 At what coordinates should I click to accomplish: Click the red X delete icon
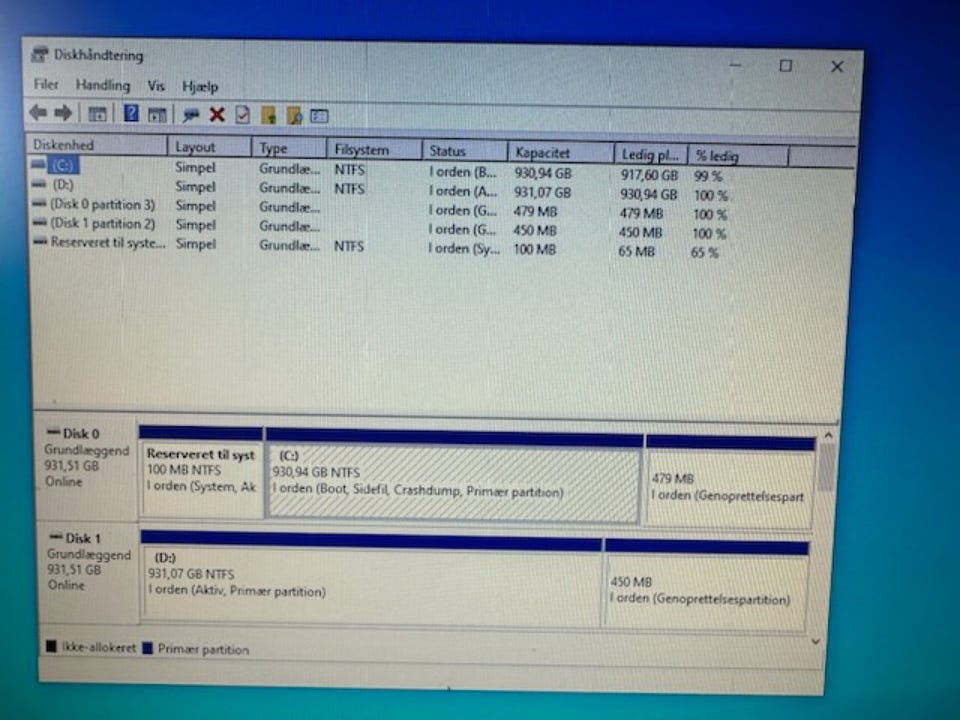[217, 114]
